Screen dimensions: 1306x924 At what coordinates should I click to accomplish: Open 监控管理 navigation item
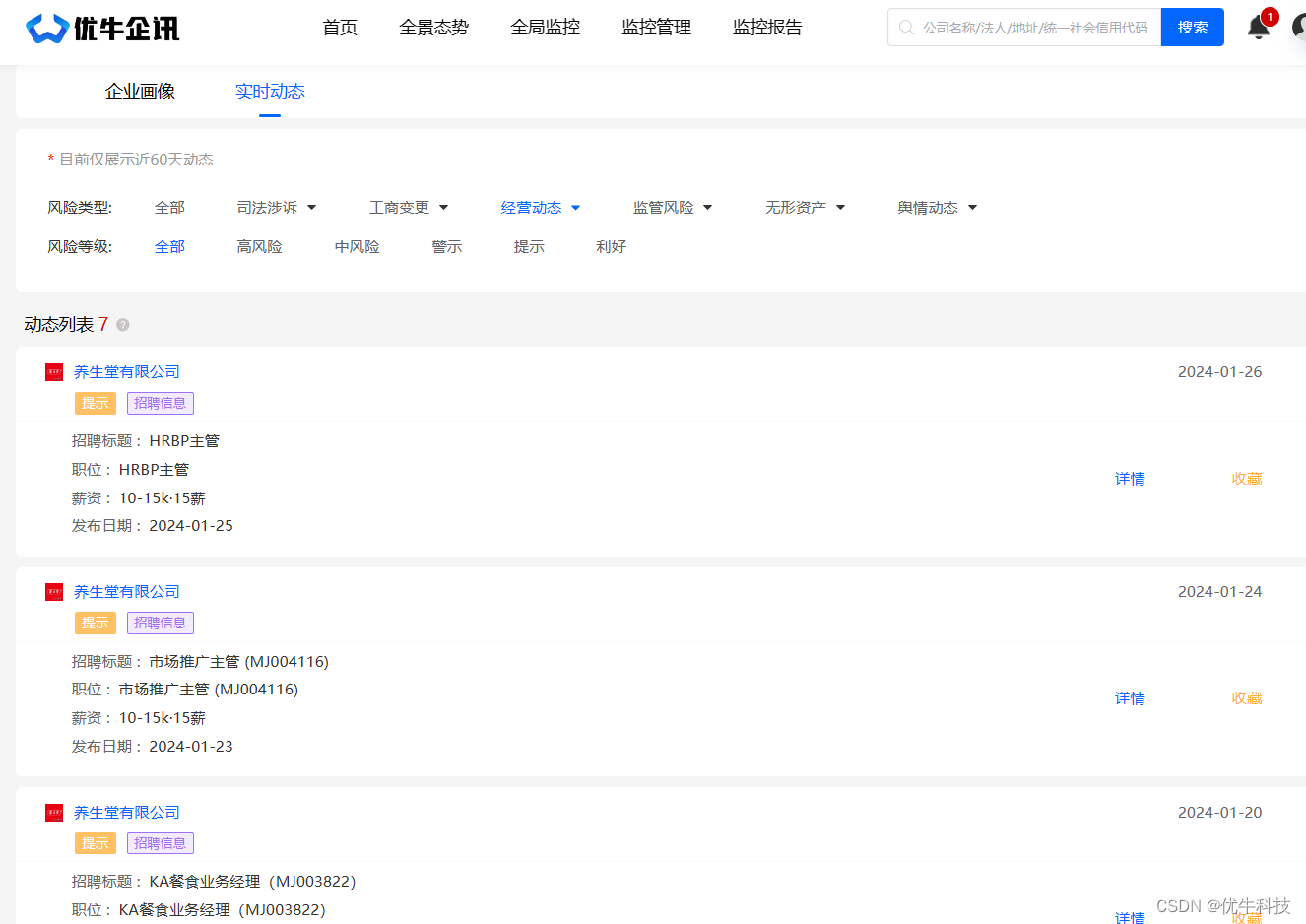pyautogui.click(x=656, y=28)
